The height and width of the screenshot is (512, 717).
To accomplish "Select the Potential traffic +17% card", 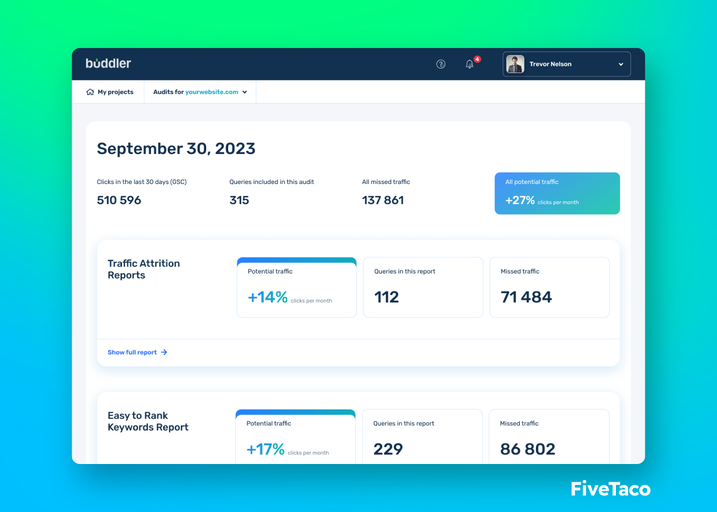I will tap(295, 437).
